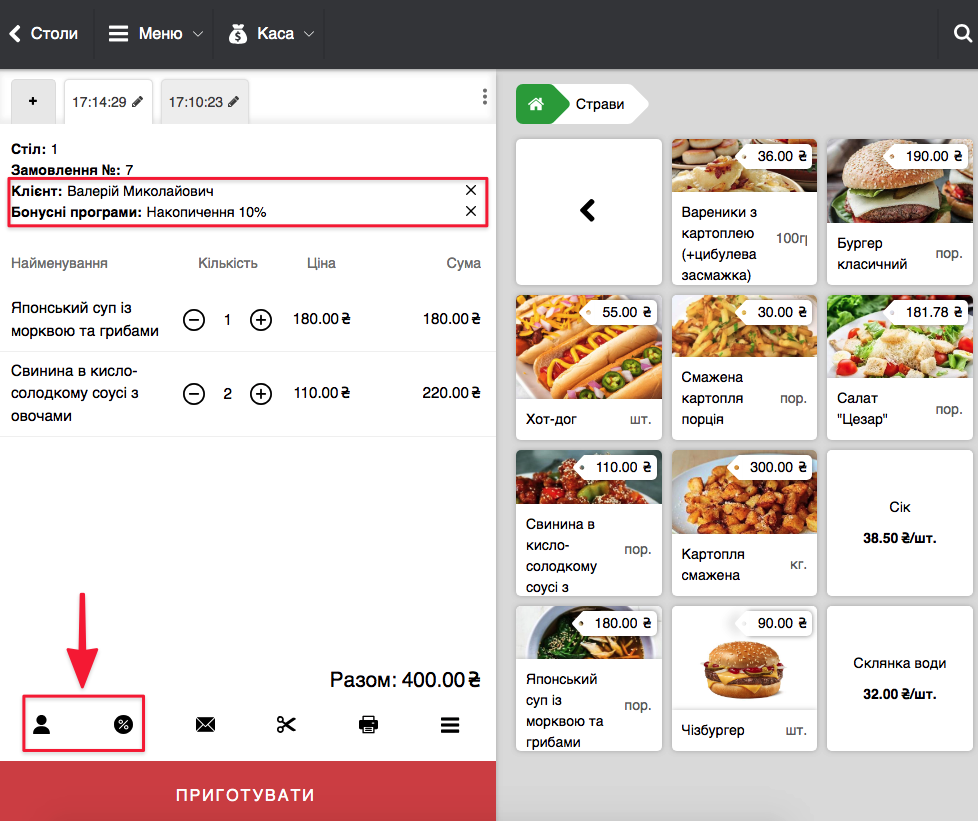Decrease quantity of Свинина в кисло-солодкому соусі

[194, 394]
